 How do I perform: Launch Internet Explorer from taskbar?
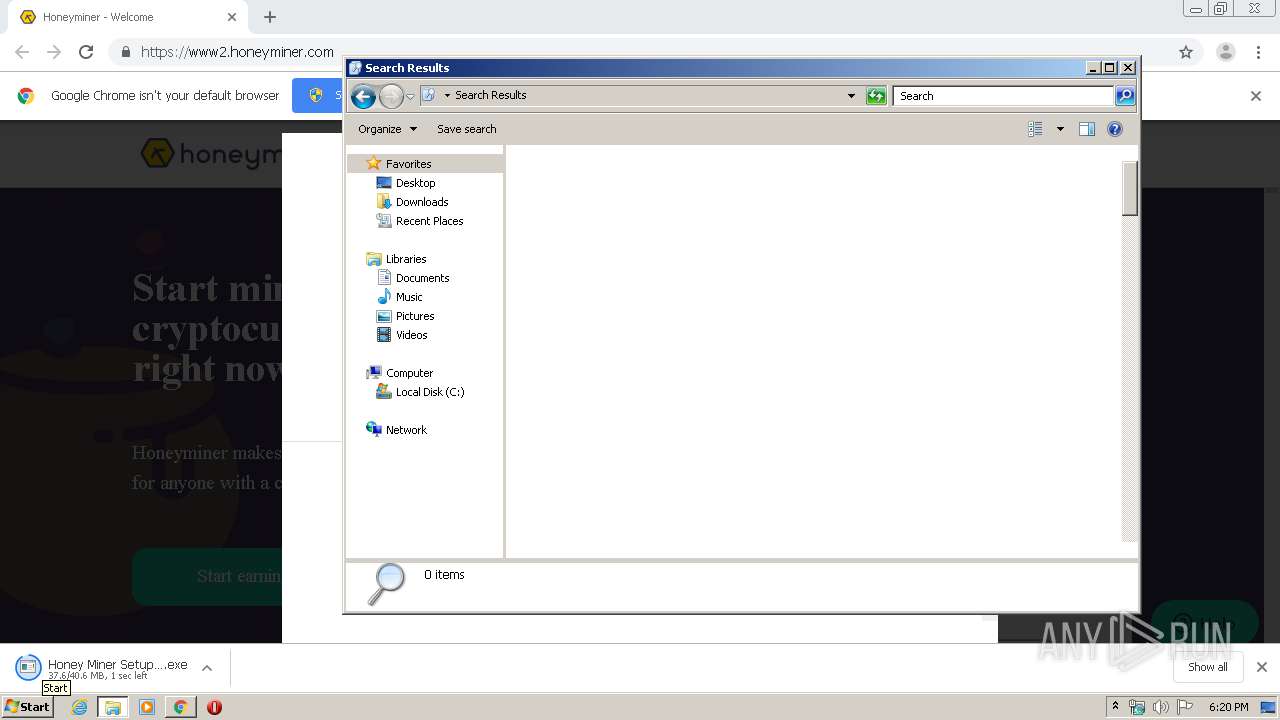(79, 707)
